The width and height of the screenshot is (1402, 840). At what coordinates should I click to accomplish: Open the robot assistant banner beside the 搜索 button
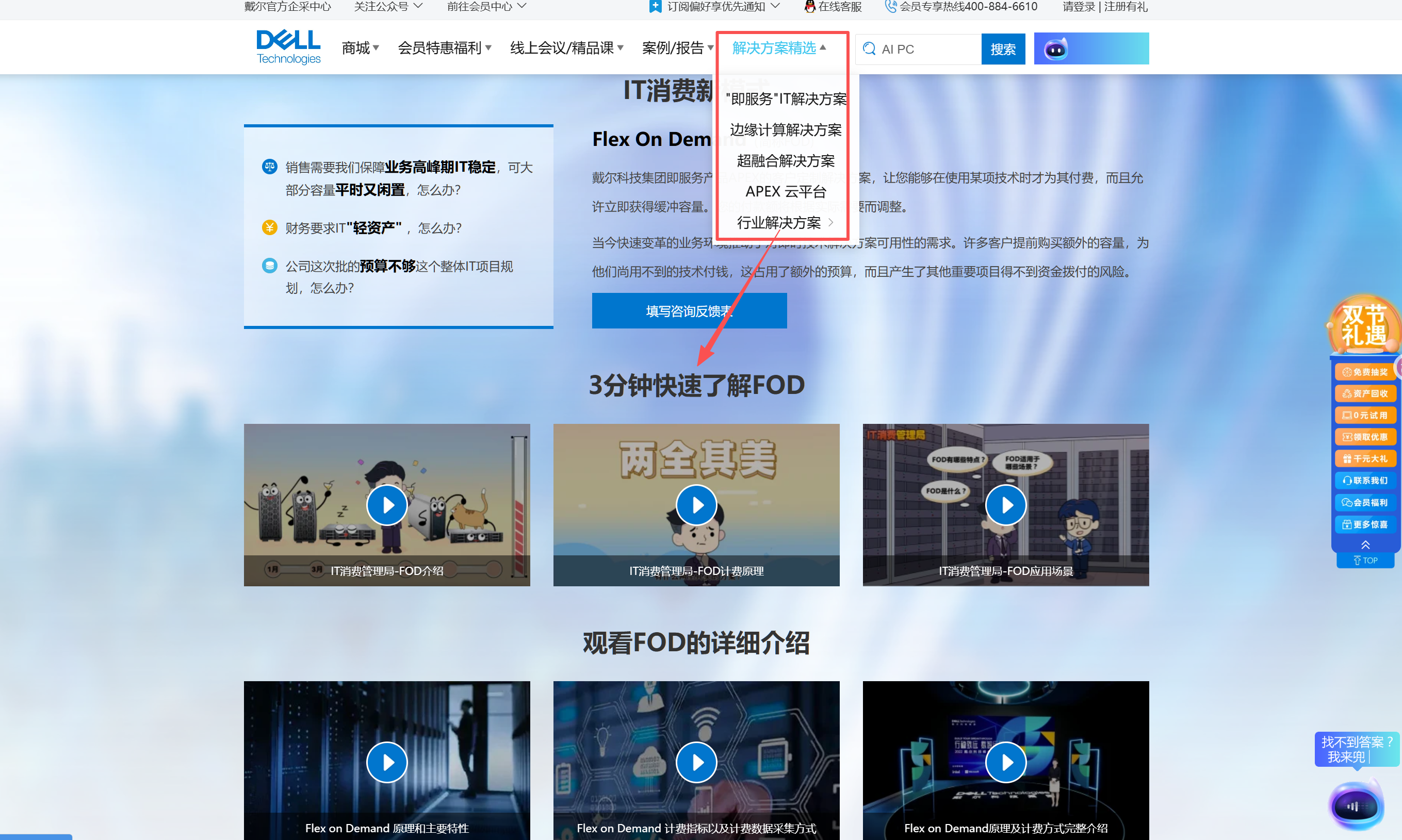[1091, 48]
